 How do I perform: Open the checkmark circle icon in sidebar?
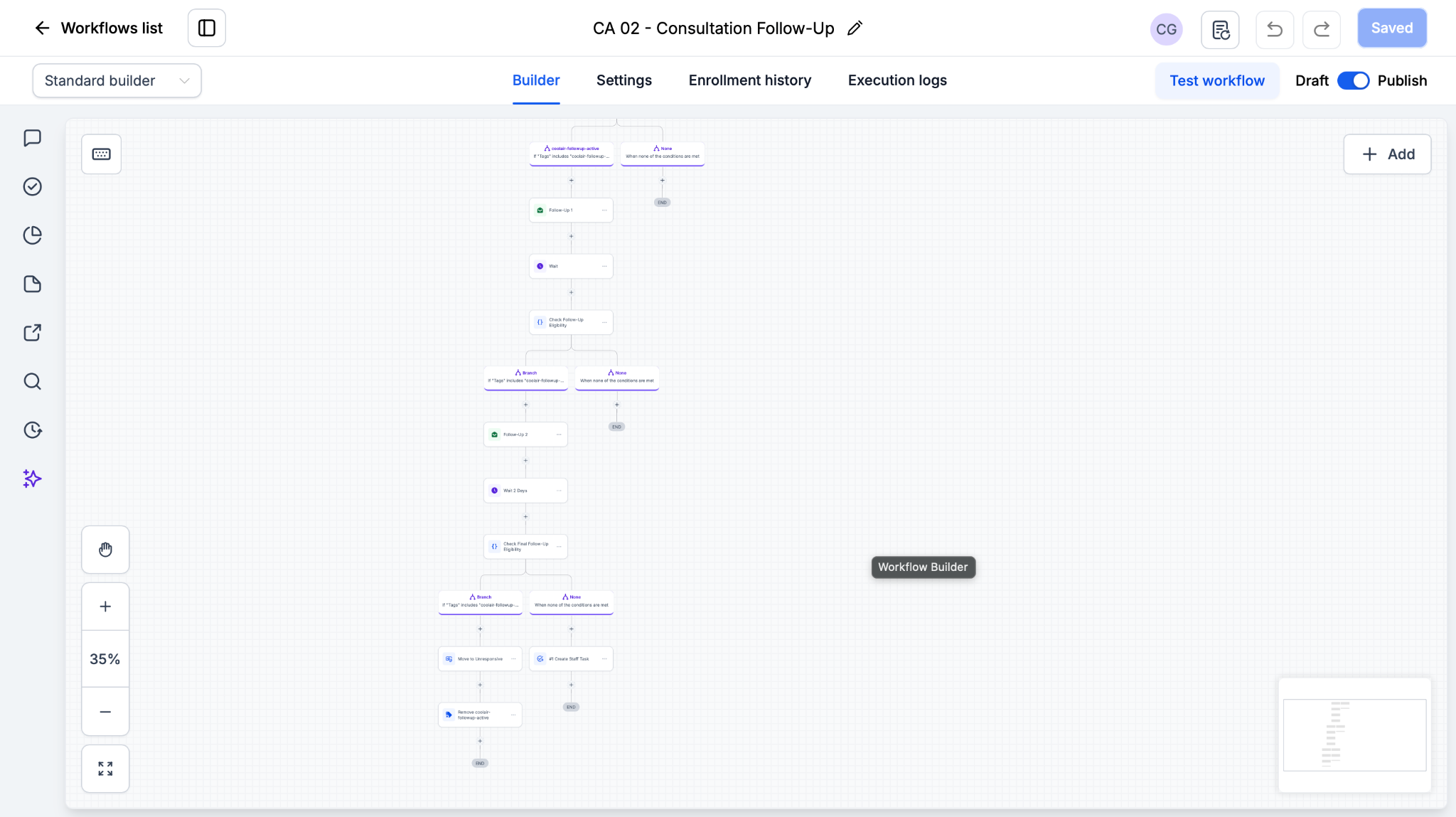point(33,186)
